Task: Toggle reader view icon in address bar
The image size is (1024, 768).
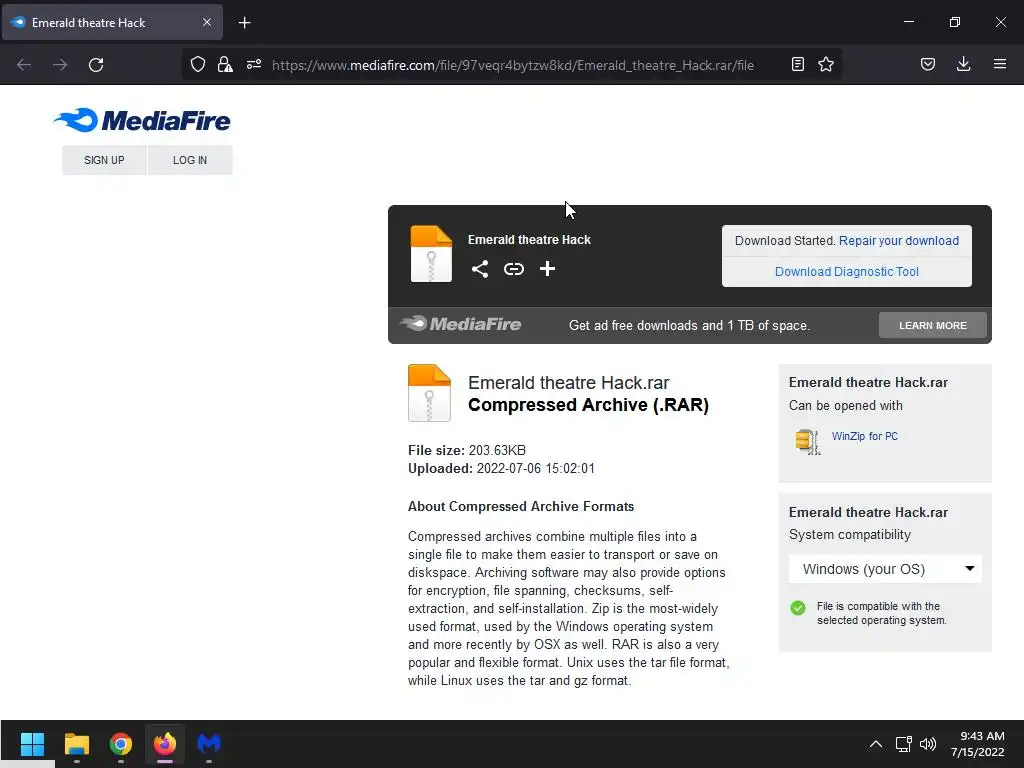Action: (797, 64)
